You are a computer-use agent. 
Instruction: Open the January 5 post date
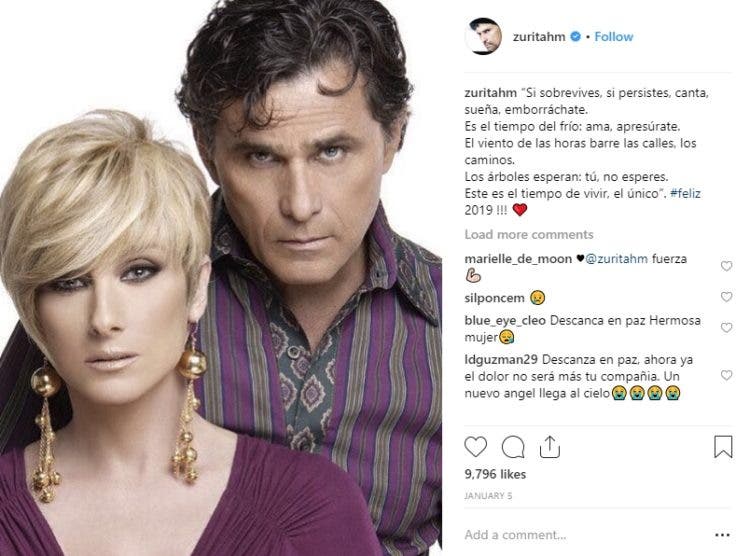click(488, 496)
